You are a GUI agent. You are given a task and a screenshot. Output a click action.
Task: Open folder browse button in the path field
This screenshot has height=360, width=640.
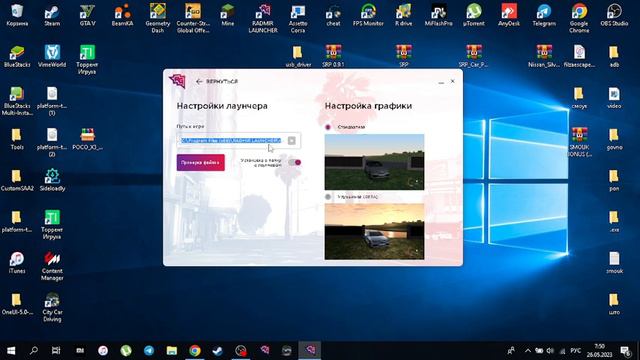point(291,140)
